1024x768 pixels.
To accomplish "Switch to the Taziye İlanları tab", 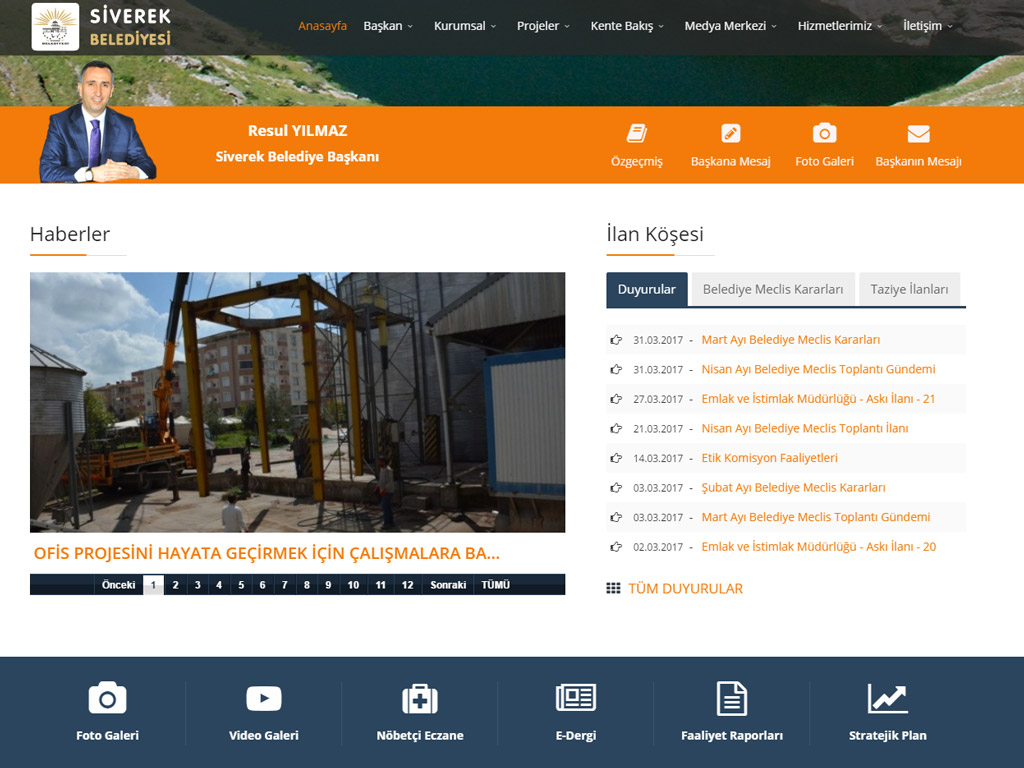I will point(908,290).
